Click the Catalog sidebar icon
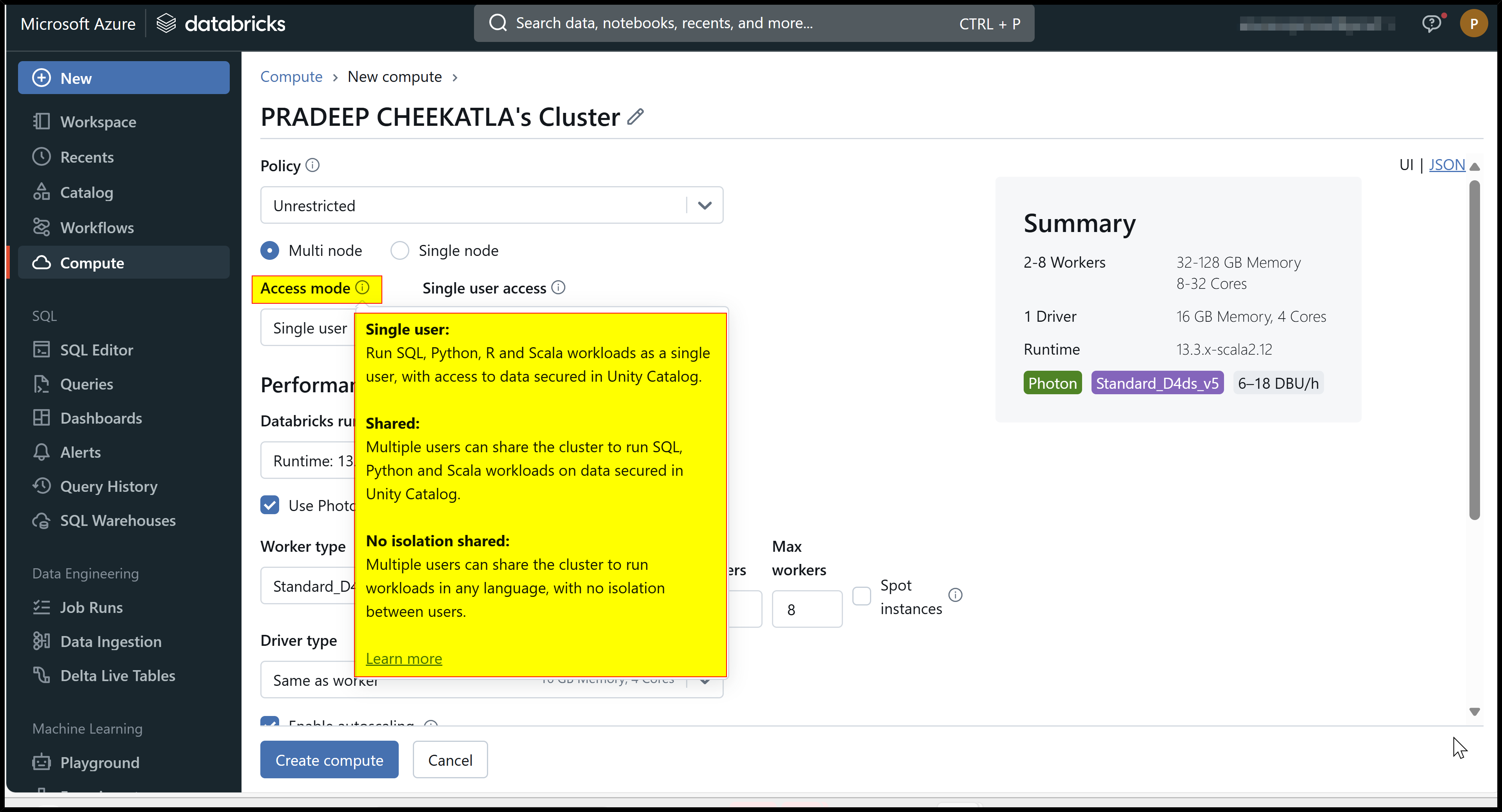The width and height of the screenshot is (1502, 812). pyautogui.click(x=42, y=192)
